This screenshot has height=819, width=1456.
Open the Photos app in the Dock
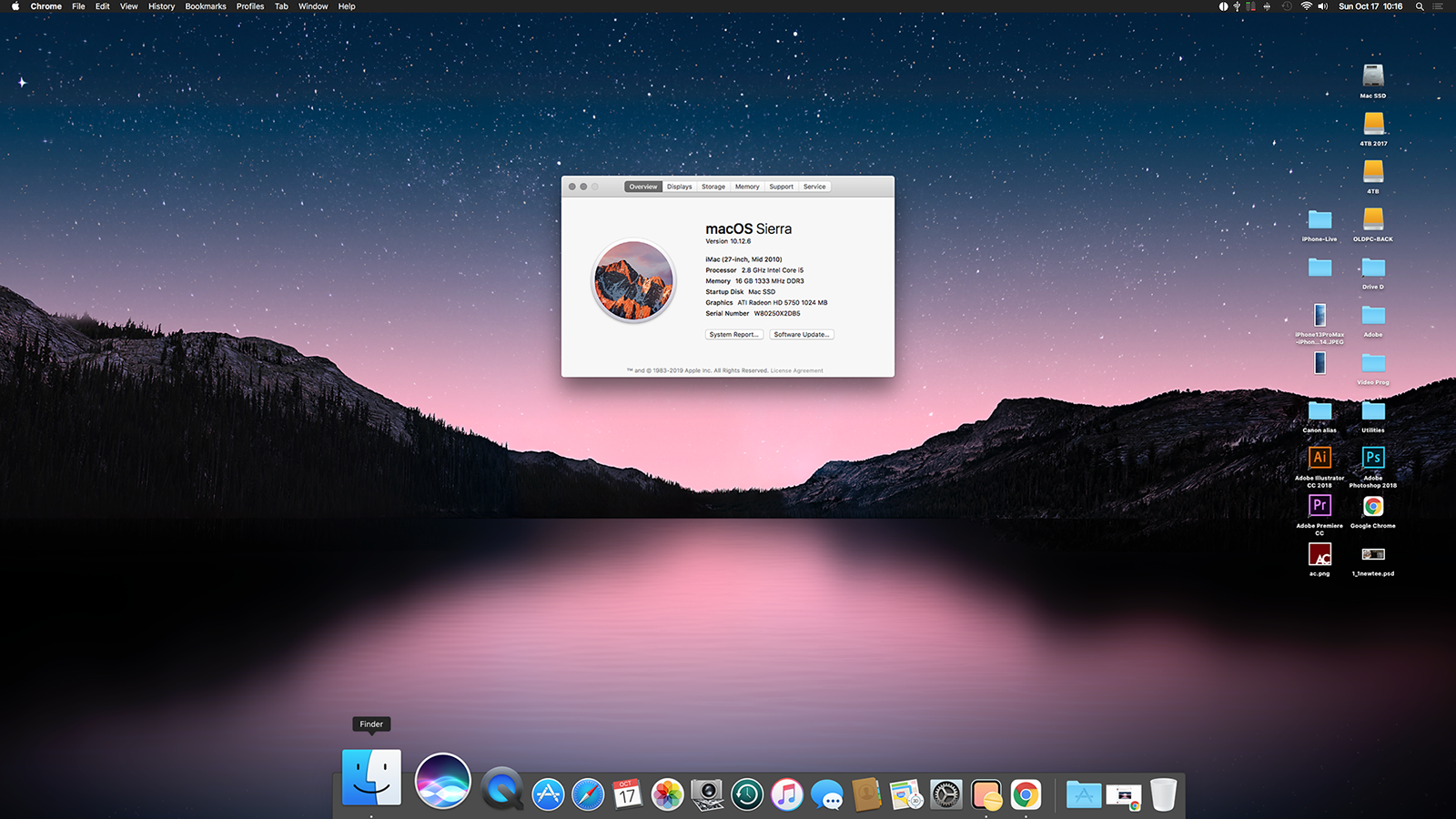tap(667, 794)
